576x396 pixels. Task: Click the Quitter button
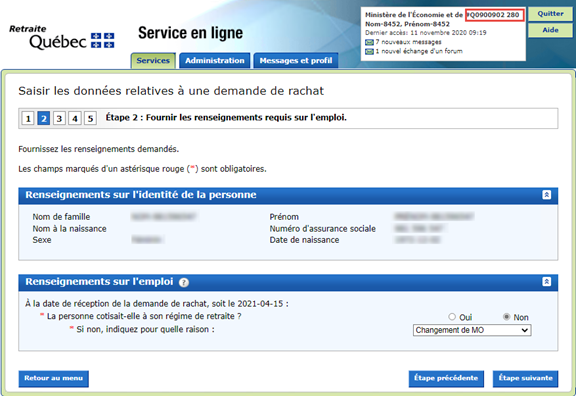pos(550,14)
